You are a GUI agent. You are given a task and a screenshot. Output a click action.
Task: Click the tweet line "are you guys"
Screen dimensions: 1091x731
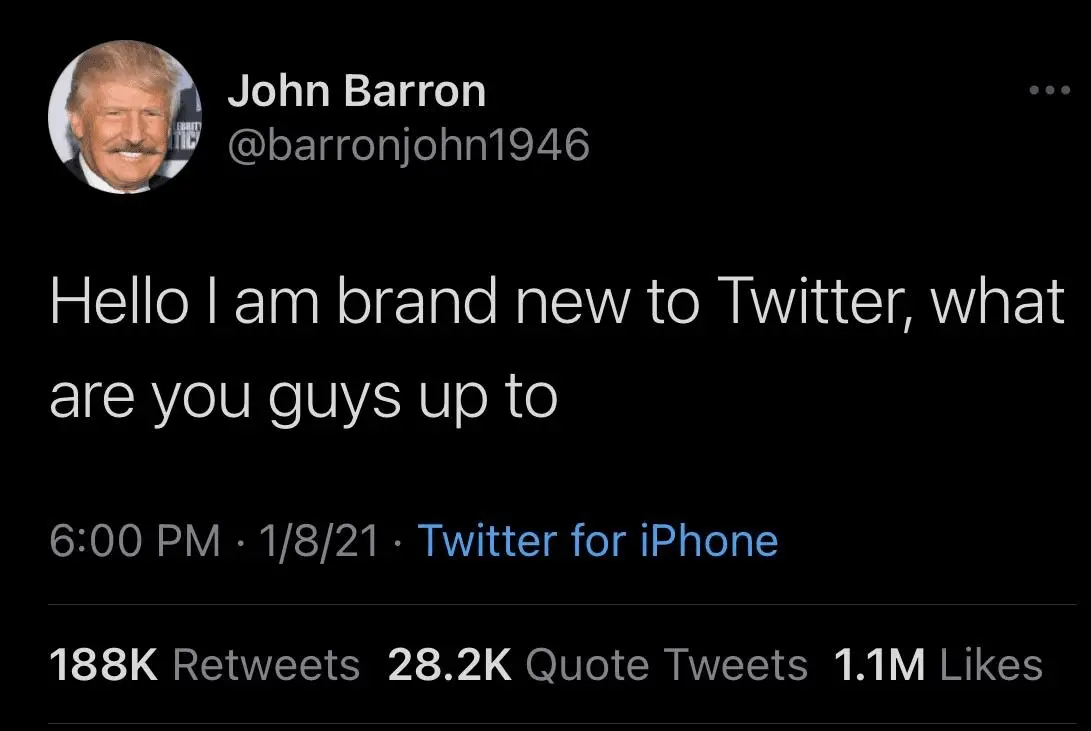241,397
